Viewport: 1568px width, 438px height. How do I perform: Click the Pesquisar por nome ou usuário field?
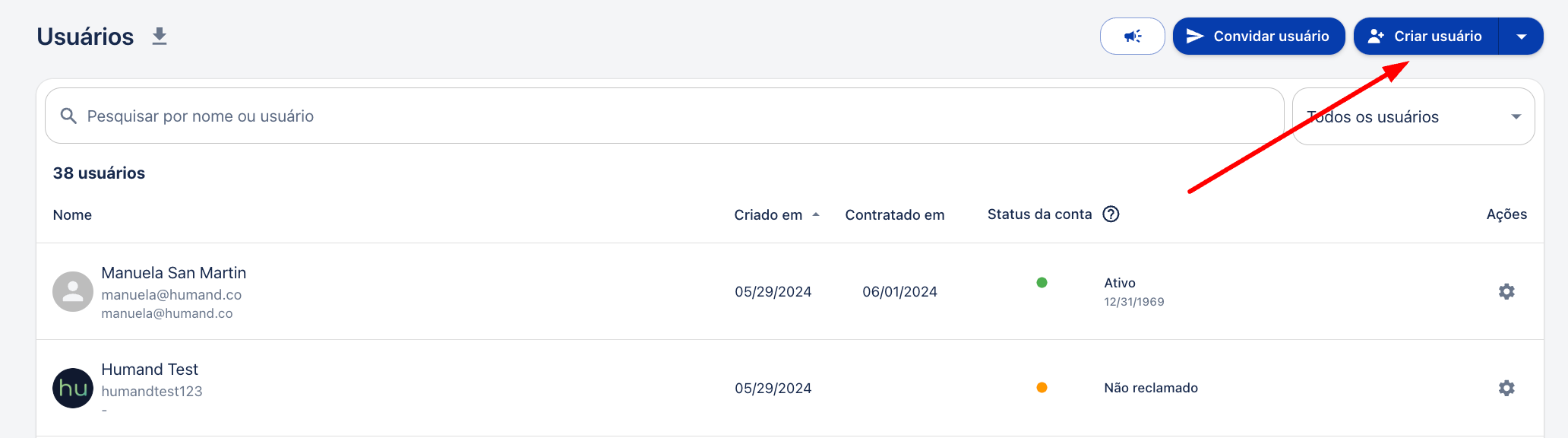pos(665,116)
